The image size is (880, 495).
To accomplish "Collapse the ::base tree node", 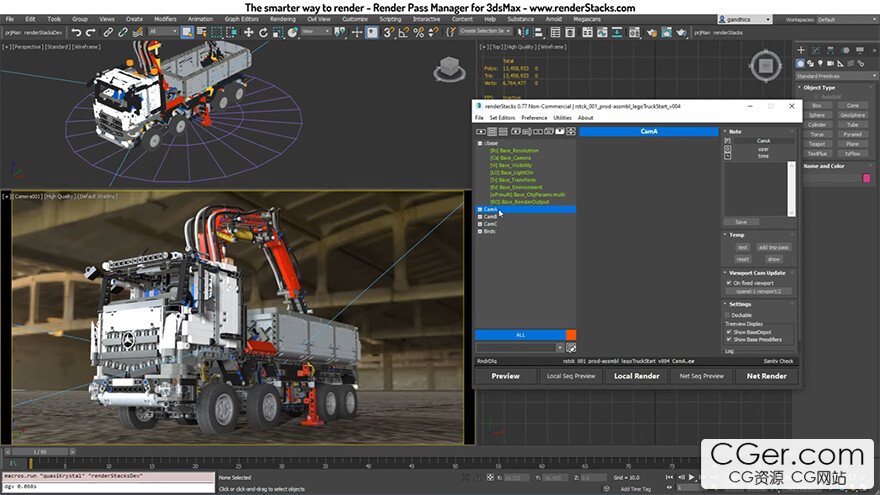I will click(480, 144).
